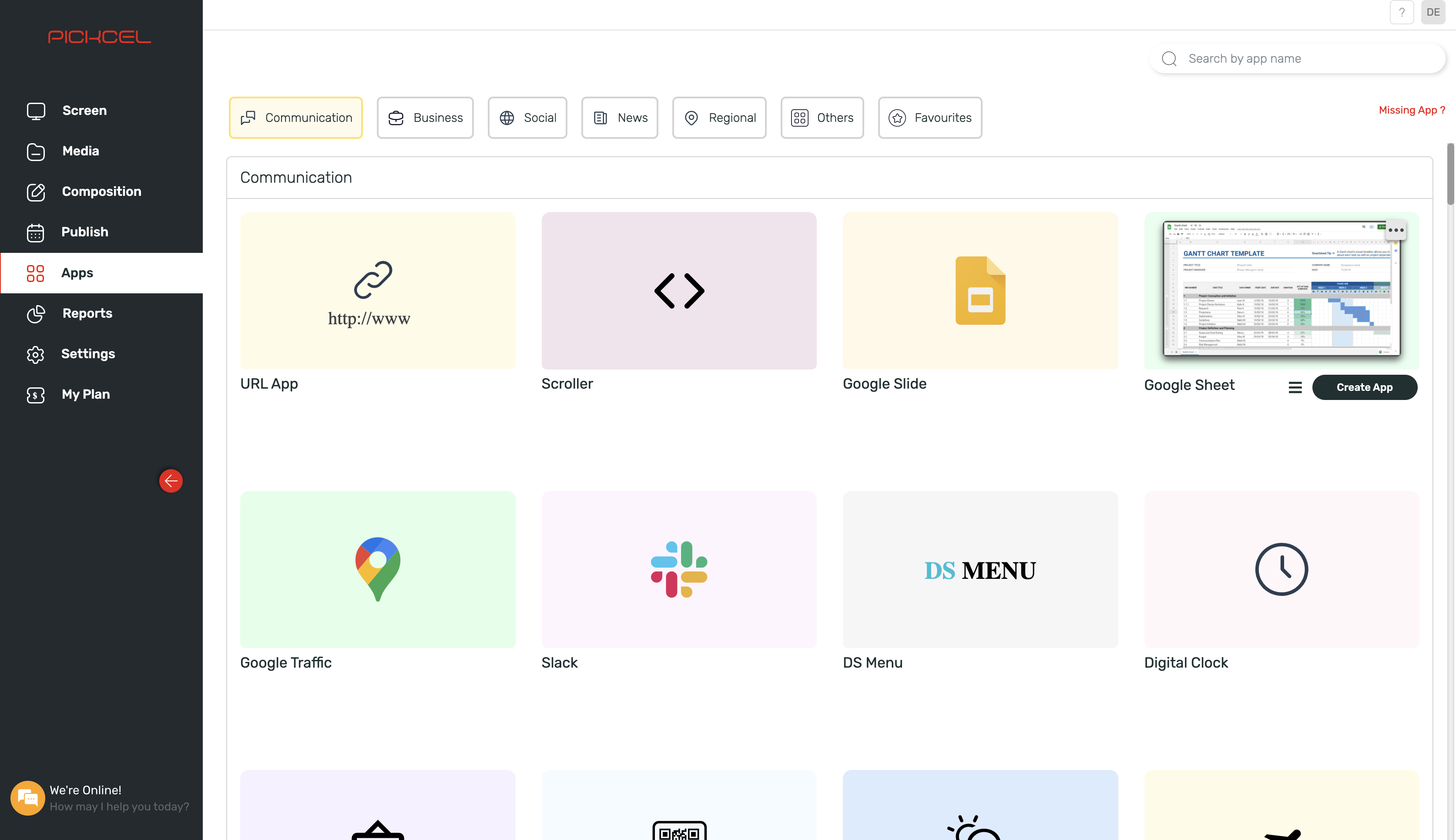Expand hamburger list icon beside Create App
This screenshot has width=1456, height=840.
[x=1295, y=388]
